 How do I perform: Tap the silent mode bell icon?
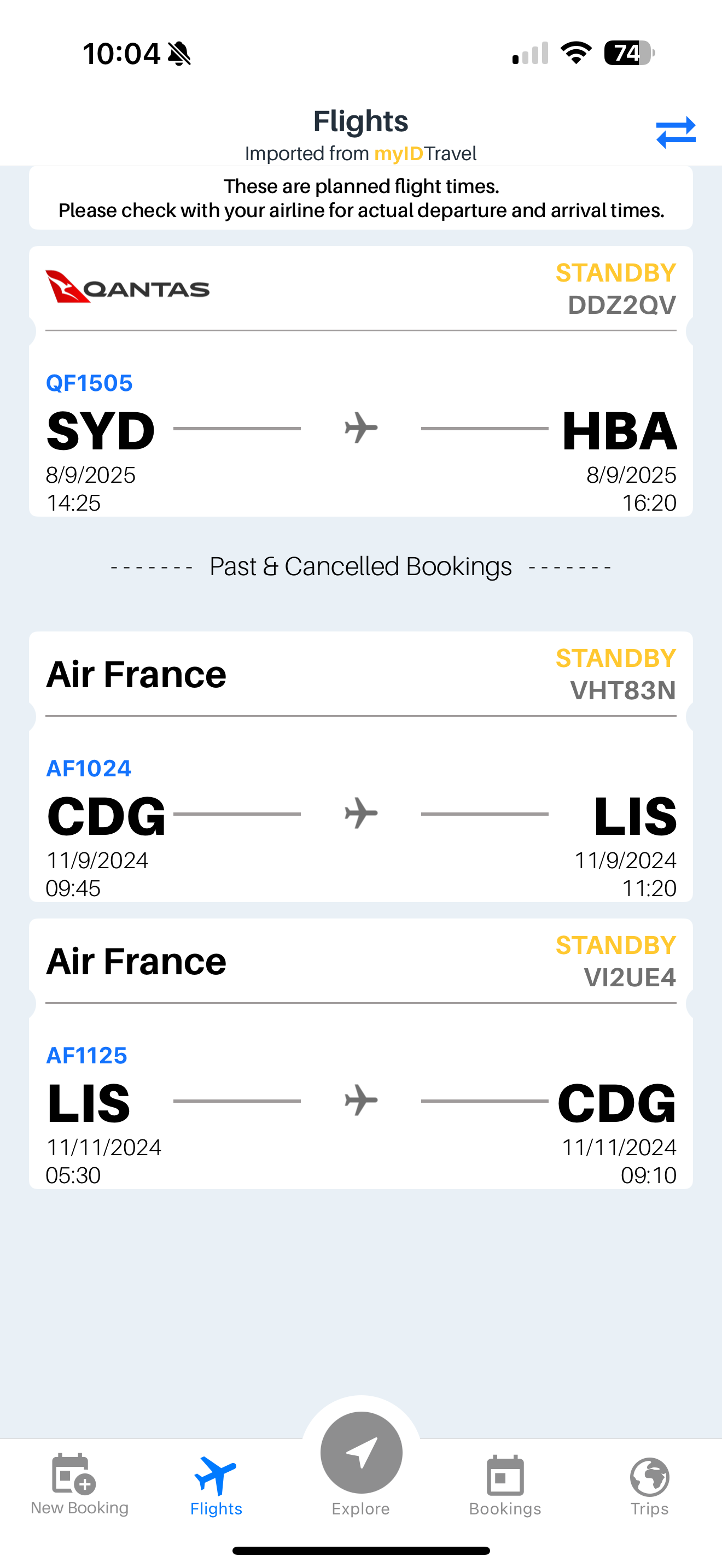[x=179, y=54]
